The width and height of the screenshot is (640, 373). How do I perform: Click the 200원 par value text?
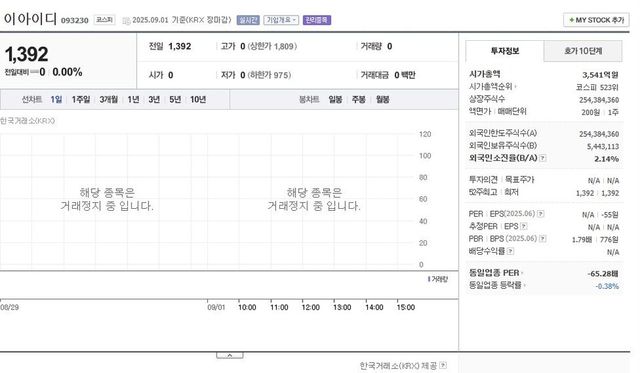[x=591, y=112]
